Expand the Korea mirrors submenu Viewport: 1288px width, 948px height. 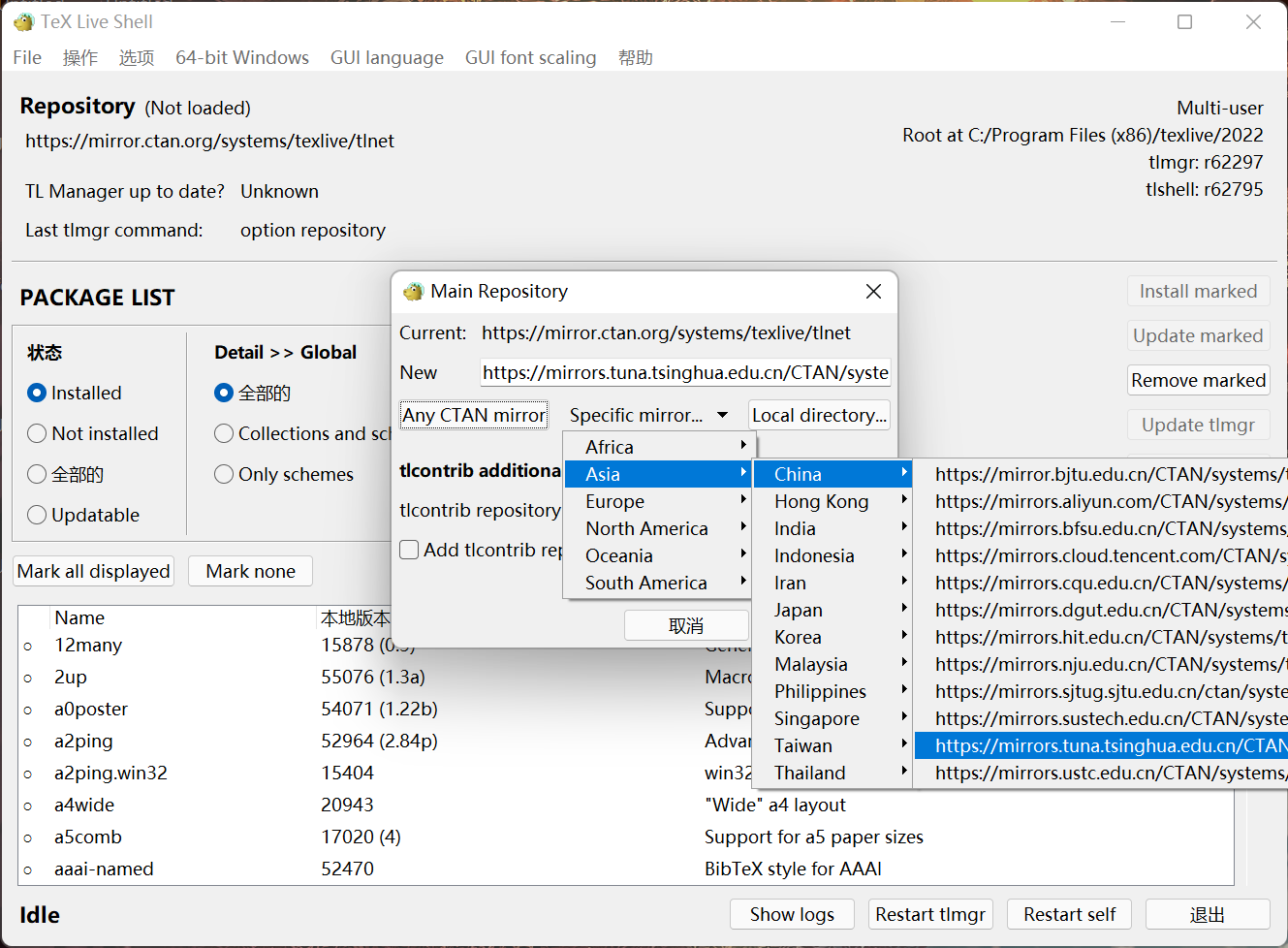(x=833, y=637)
